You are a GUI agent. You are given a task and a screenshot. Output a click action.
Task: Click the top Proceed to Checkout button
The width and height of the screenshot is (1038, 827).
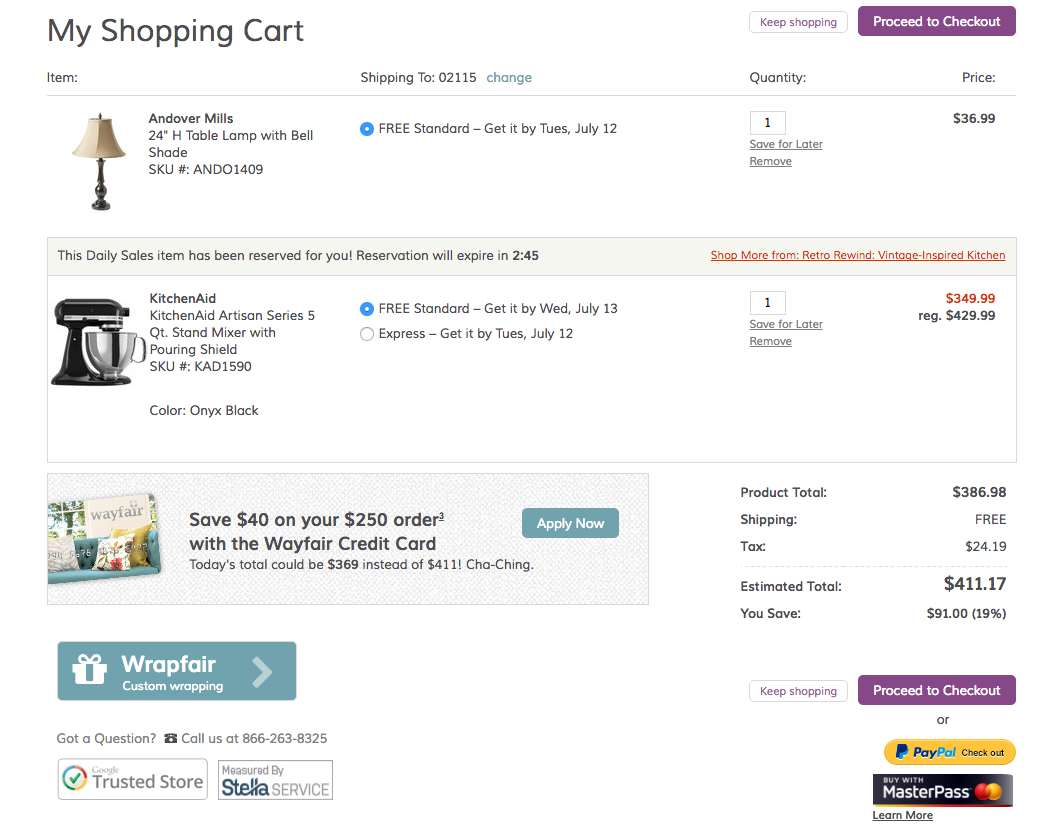(936, 21)
